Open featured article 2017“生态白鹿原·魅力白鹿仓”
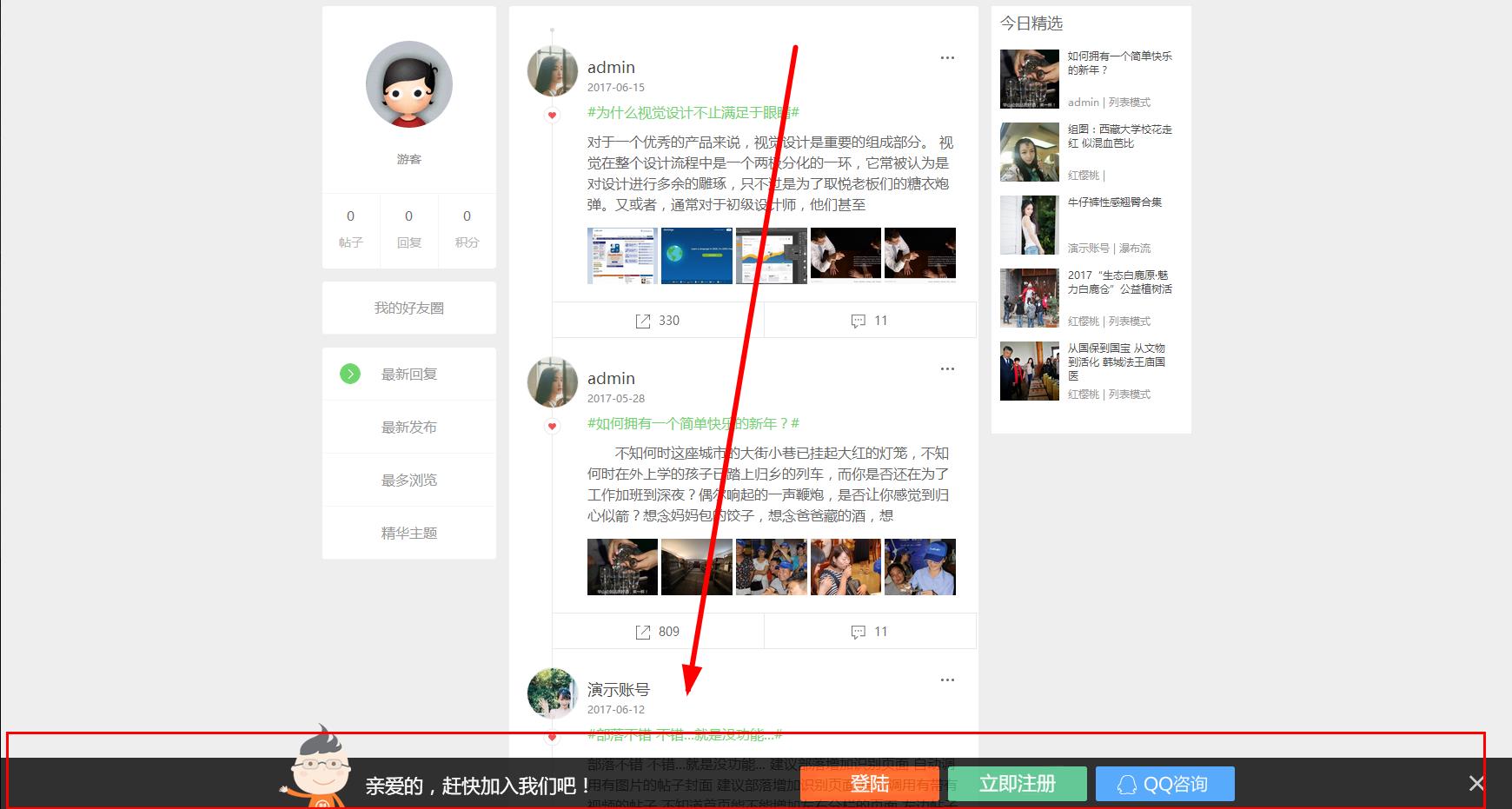This screenshot has width=1512, height=809. 1120,282
